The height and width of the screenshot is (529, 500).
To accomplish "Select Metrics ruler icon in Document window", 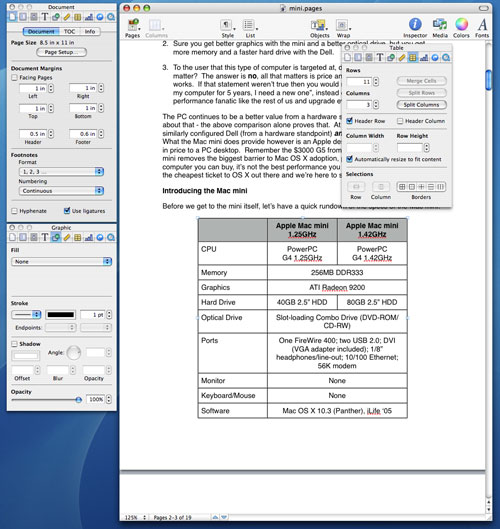I will click(x=67, y=17).
